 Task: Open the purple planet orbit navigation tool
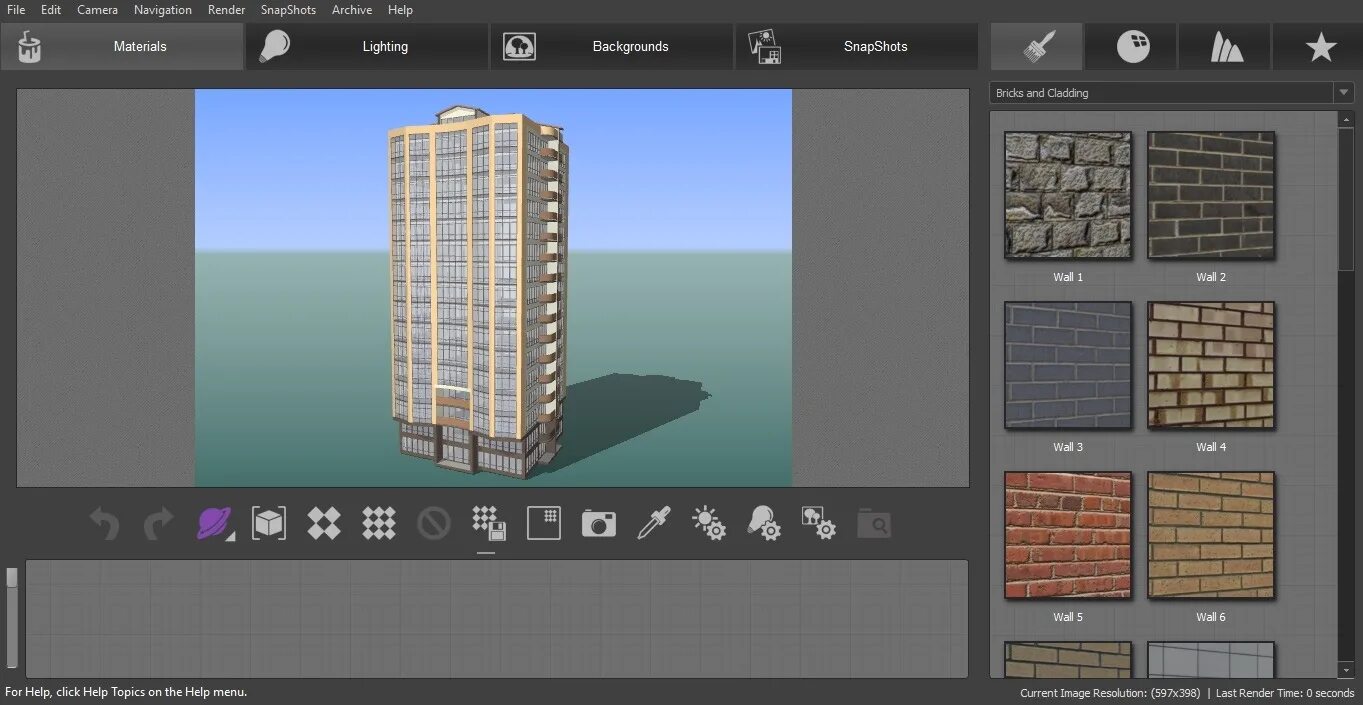(x=215, y=523)
